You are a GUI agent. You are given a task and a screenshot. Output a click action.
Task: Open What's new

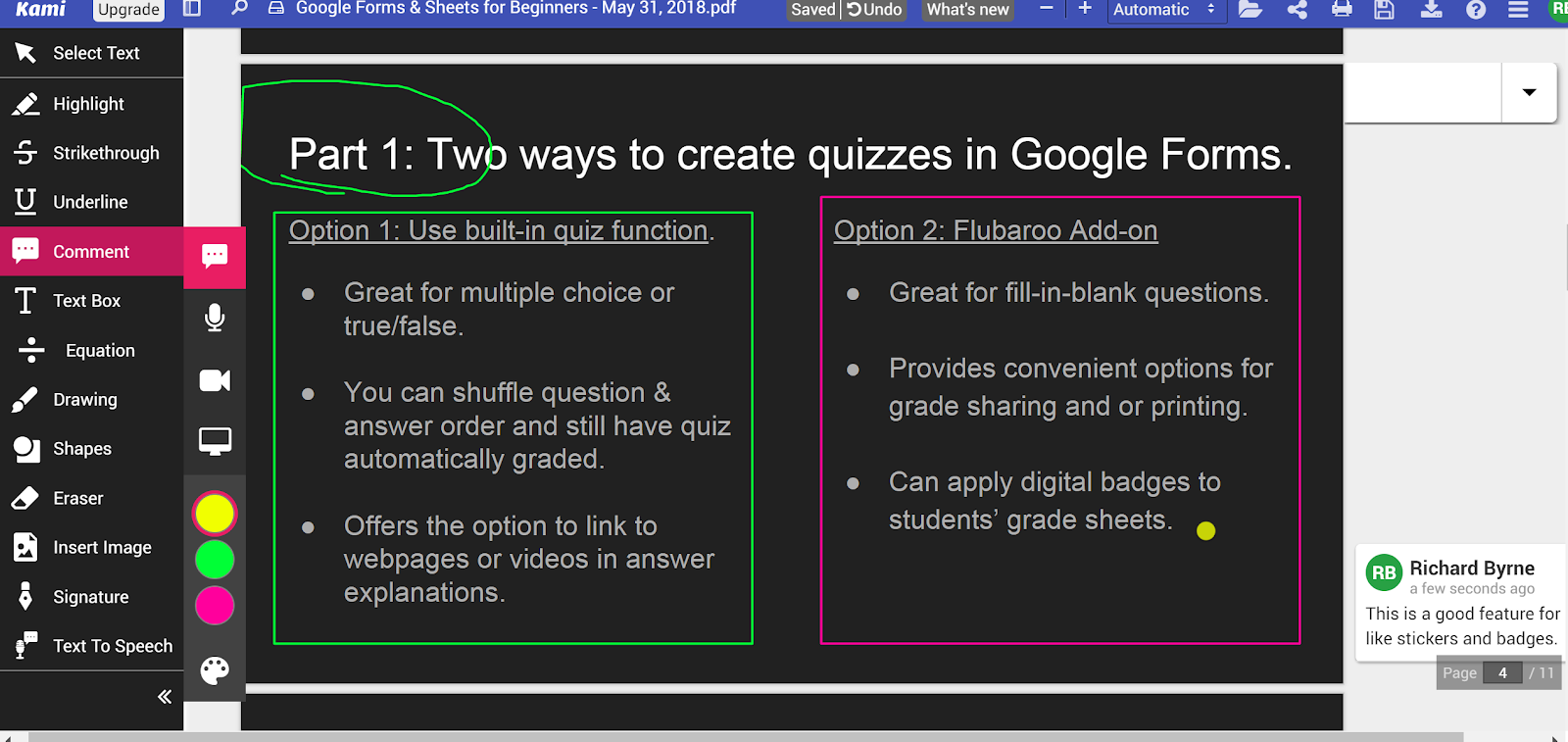click(967, 10)
